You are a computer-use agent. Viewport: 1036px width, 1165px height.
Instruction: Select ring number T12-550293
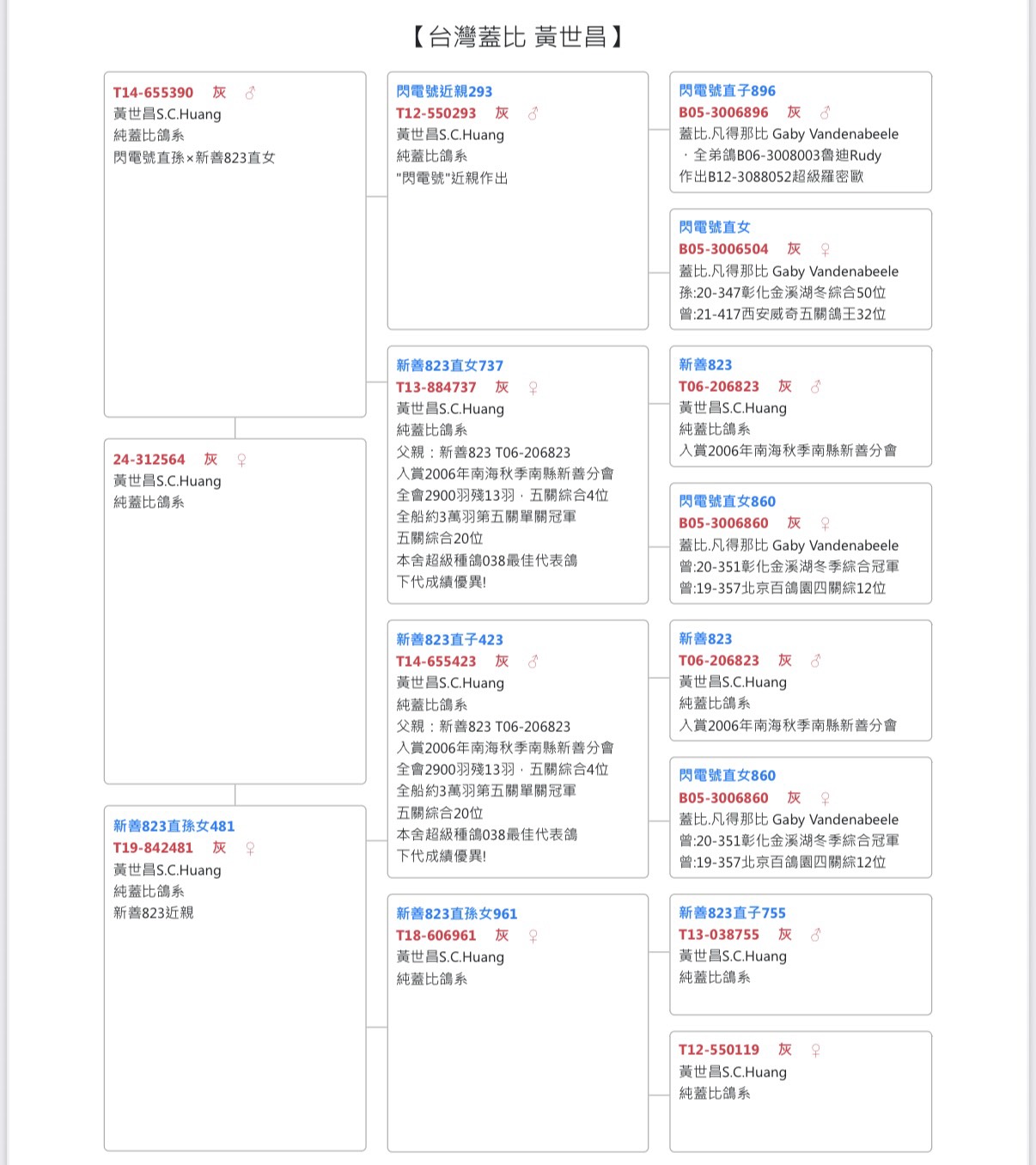pos(436,113)
